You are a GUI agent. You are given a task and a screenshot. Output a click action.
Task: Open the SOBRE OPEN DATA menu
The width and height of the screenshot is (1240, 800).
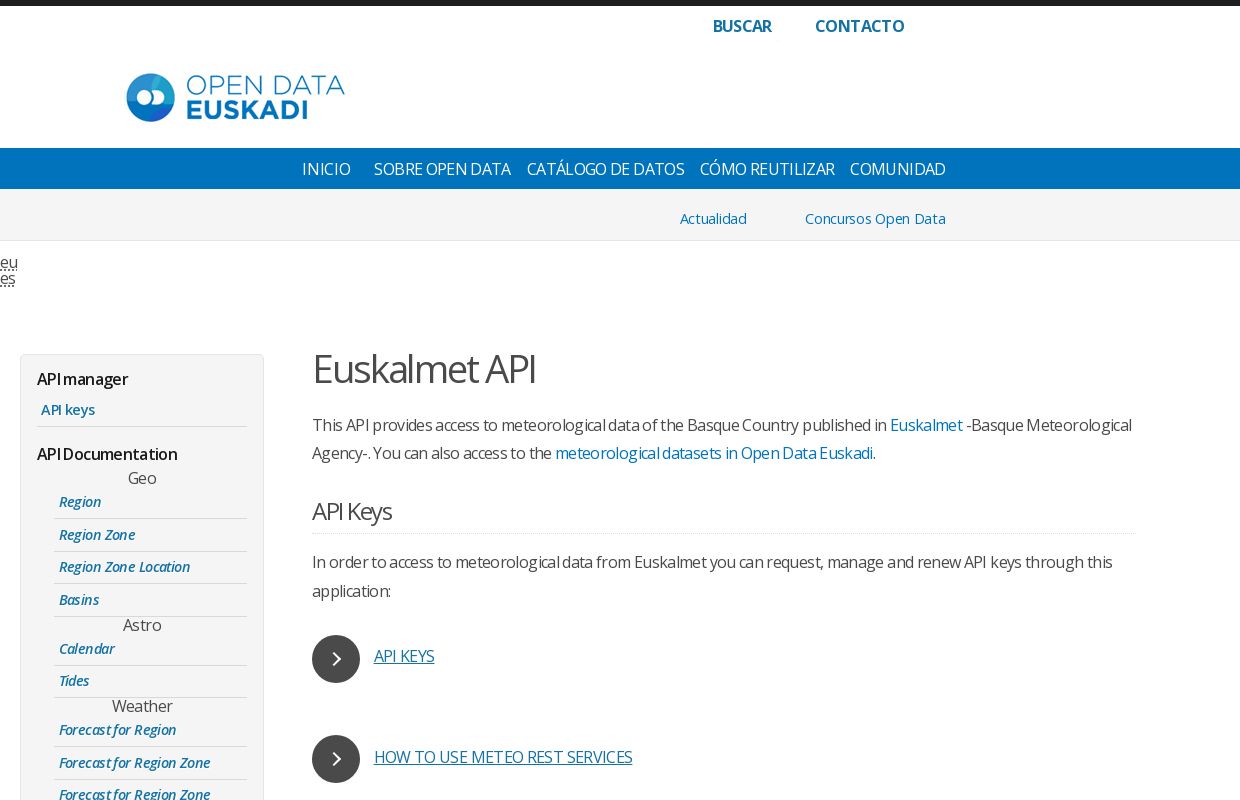click(442, 169)
